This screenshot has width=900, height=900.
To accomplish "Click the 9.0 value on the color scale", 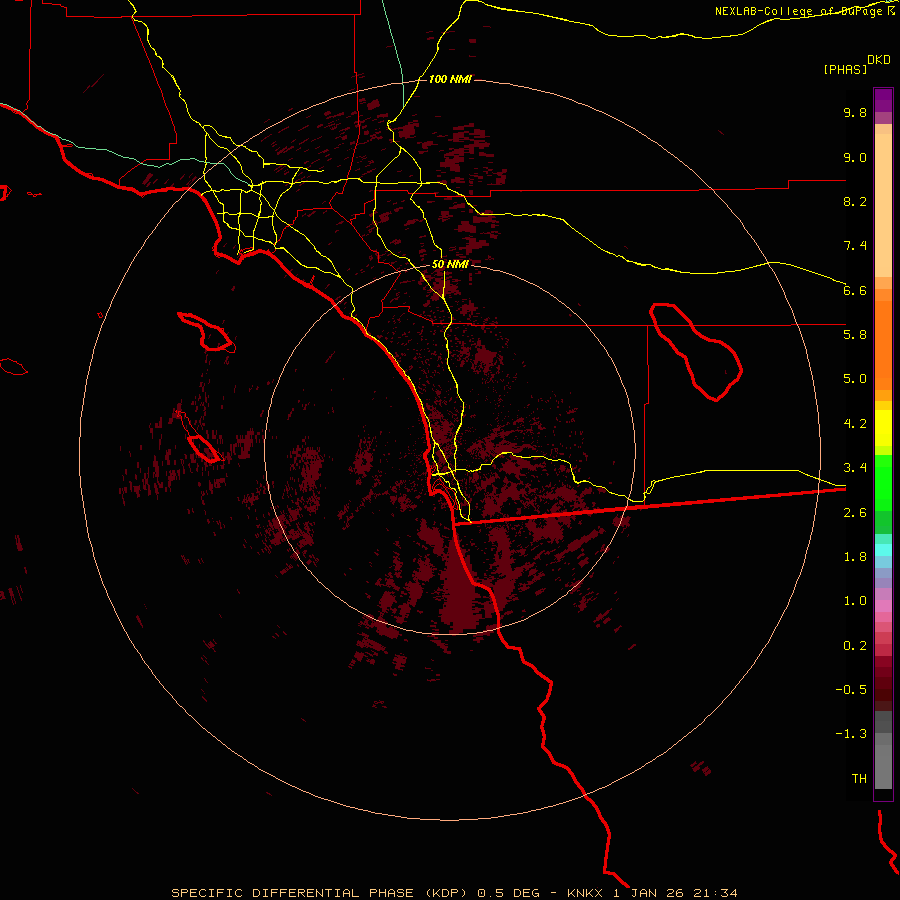I will (855, 157).
